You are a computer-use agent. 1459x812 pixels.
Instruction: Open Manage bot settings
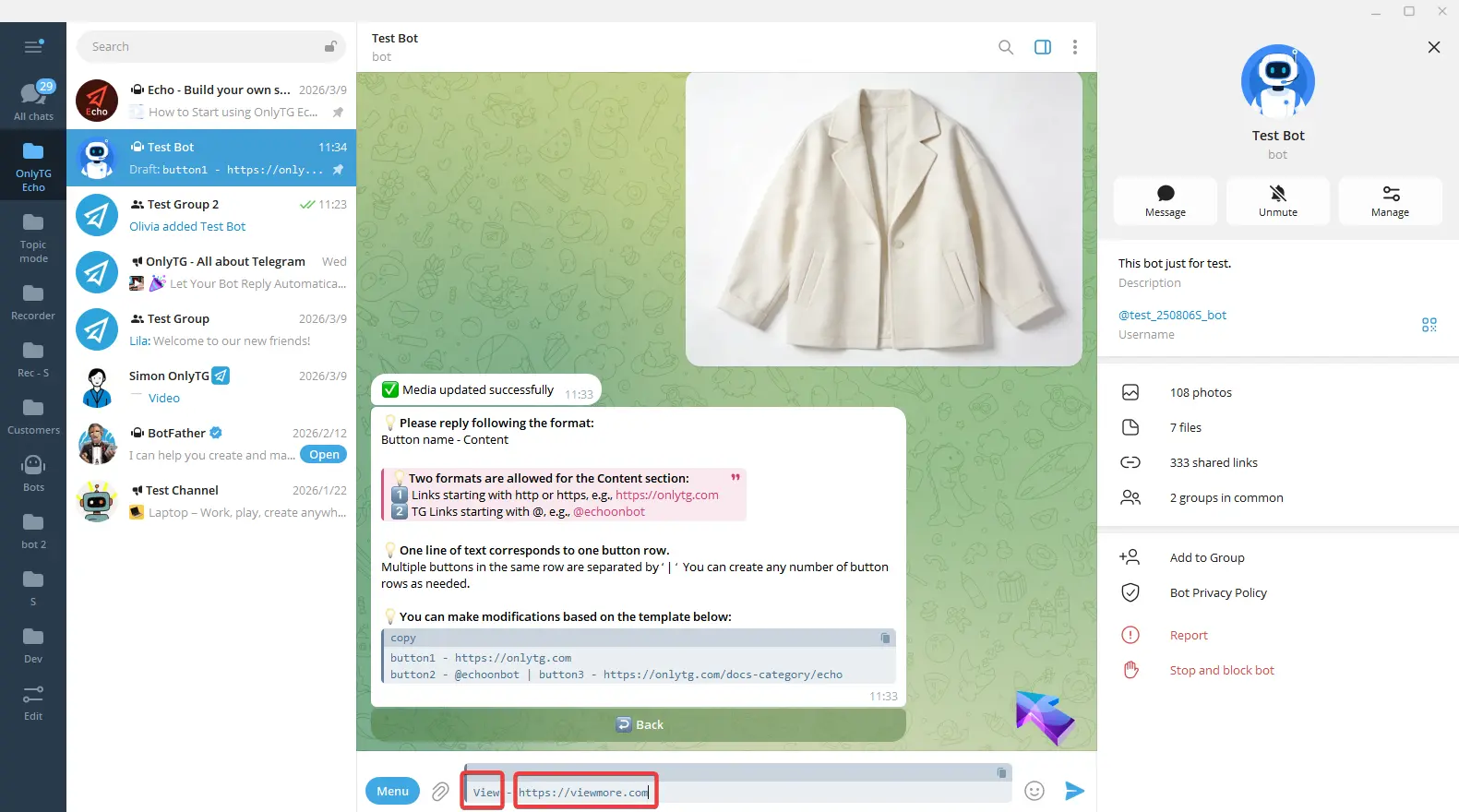click(x=1390, y=200)
